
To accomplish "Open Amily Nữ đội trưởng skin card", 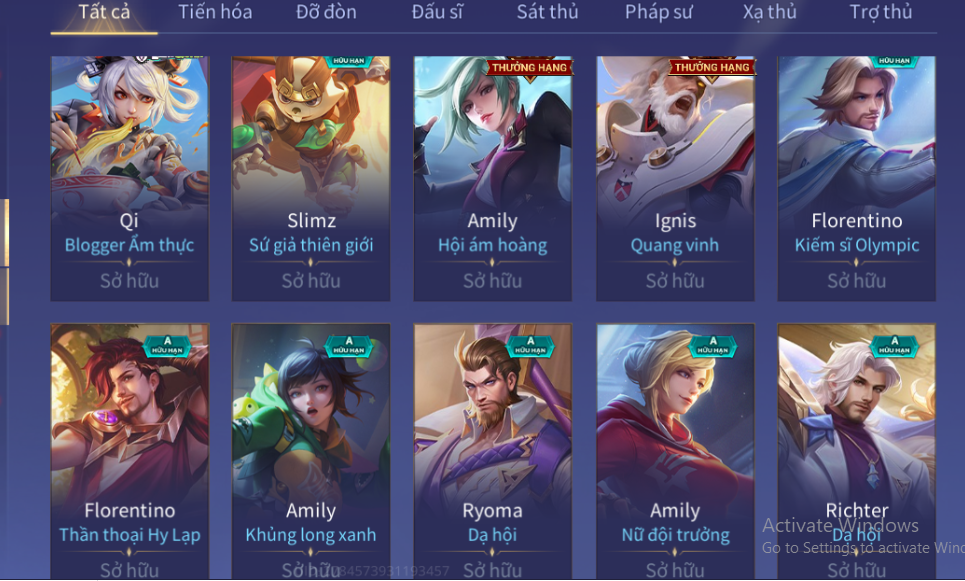I will tap(675, 451).
